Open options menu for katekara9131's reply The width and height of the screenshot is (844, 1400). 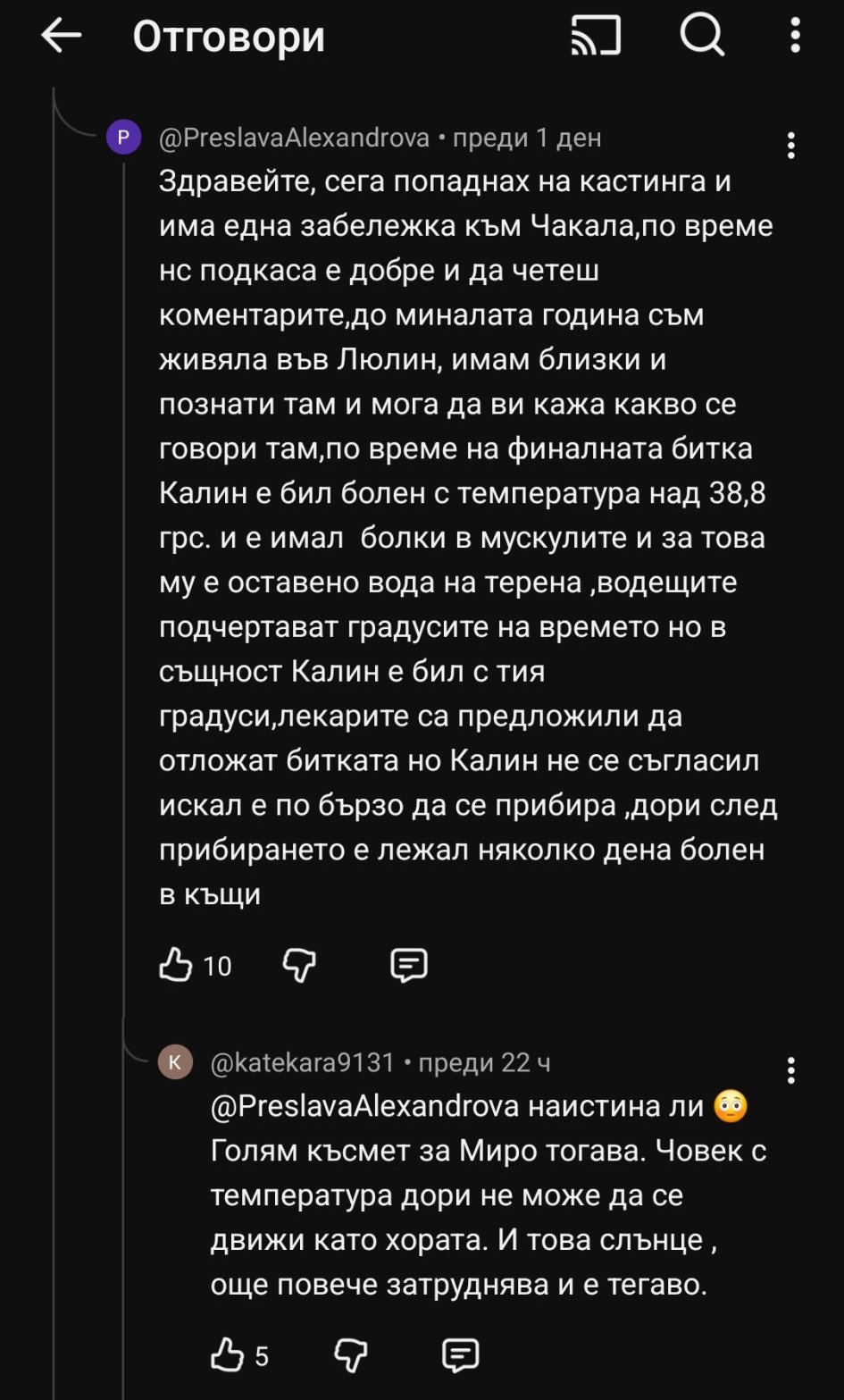[790, 1070]
